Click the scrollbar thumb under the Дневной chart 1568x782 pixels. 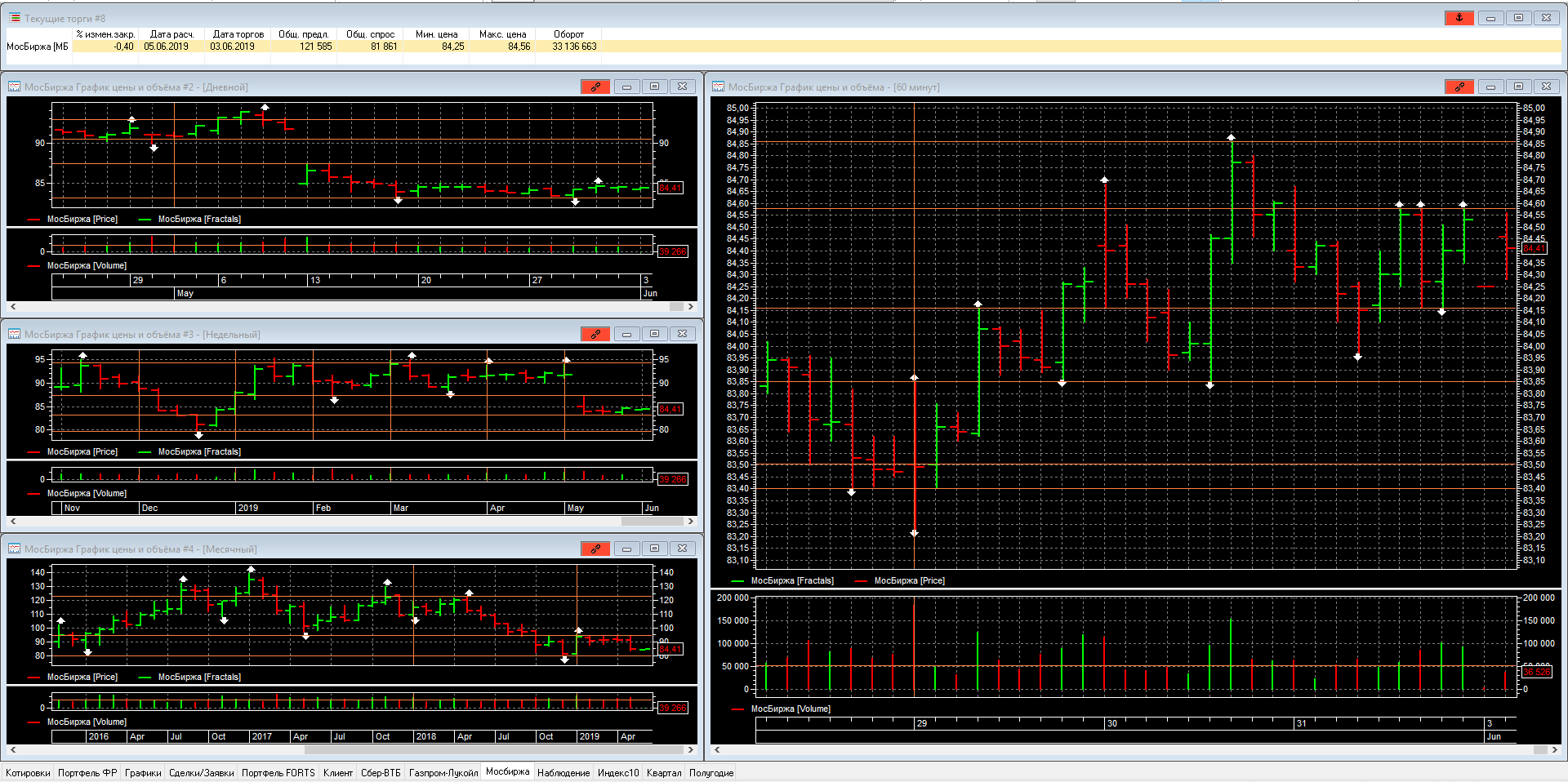tap(676, 307)
